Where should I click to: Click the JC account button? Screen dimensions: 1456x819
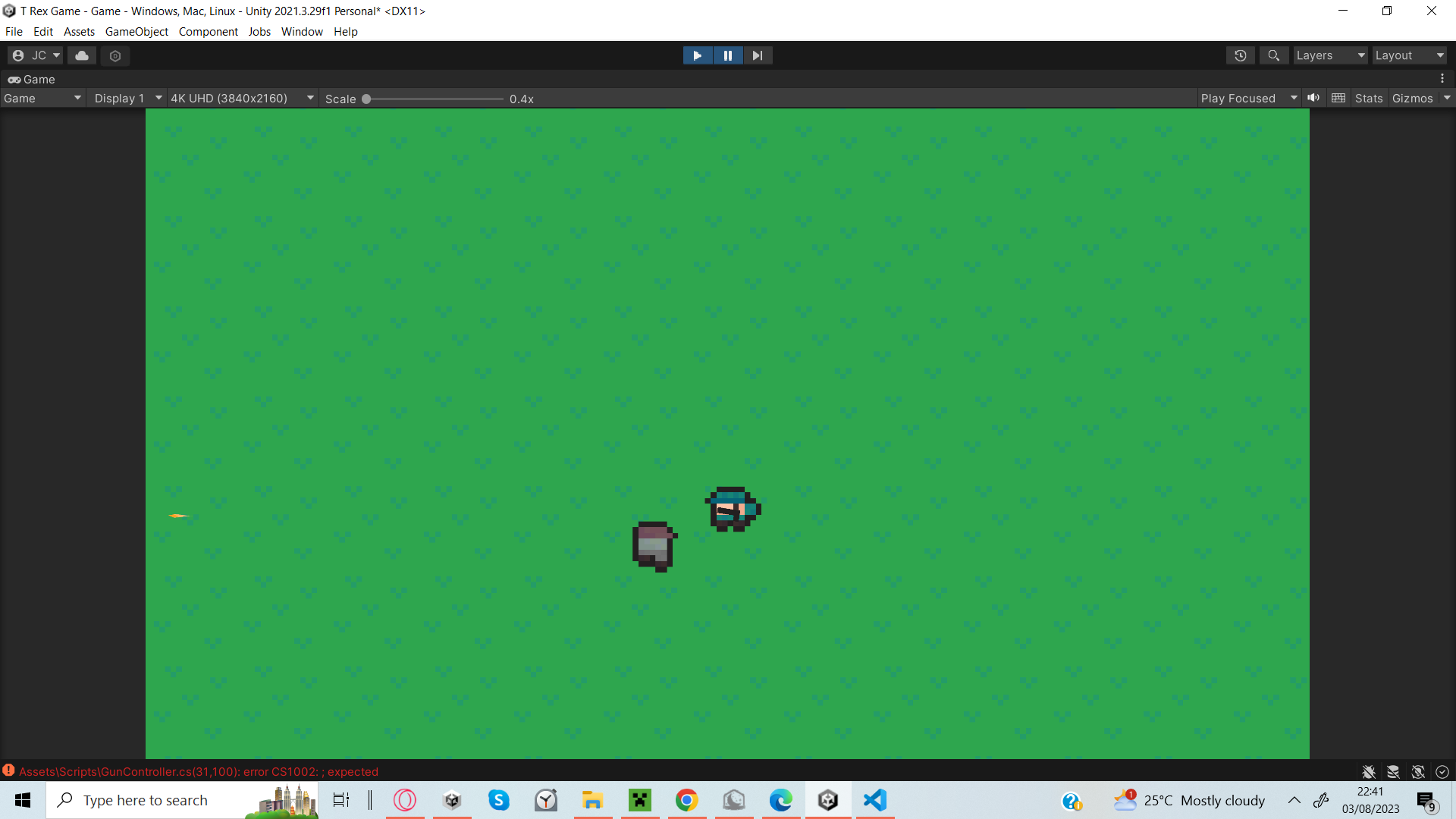[36, 55]
